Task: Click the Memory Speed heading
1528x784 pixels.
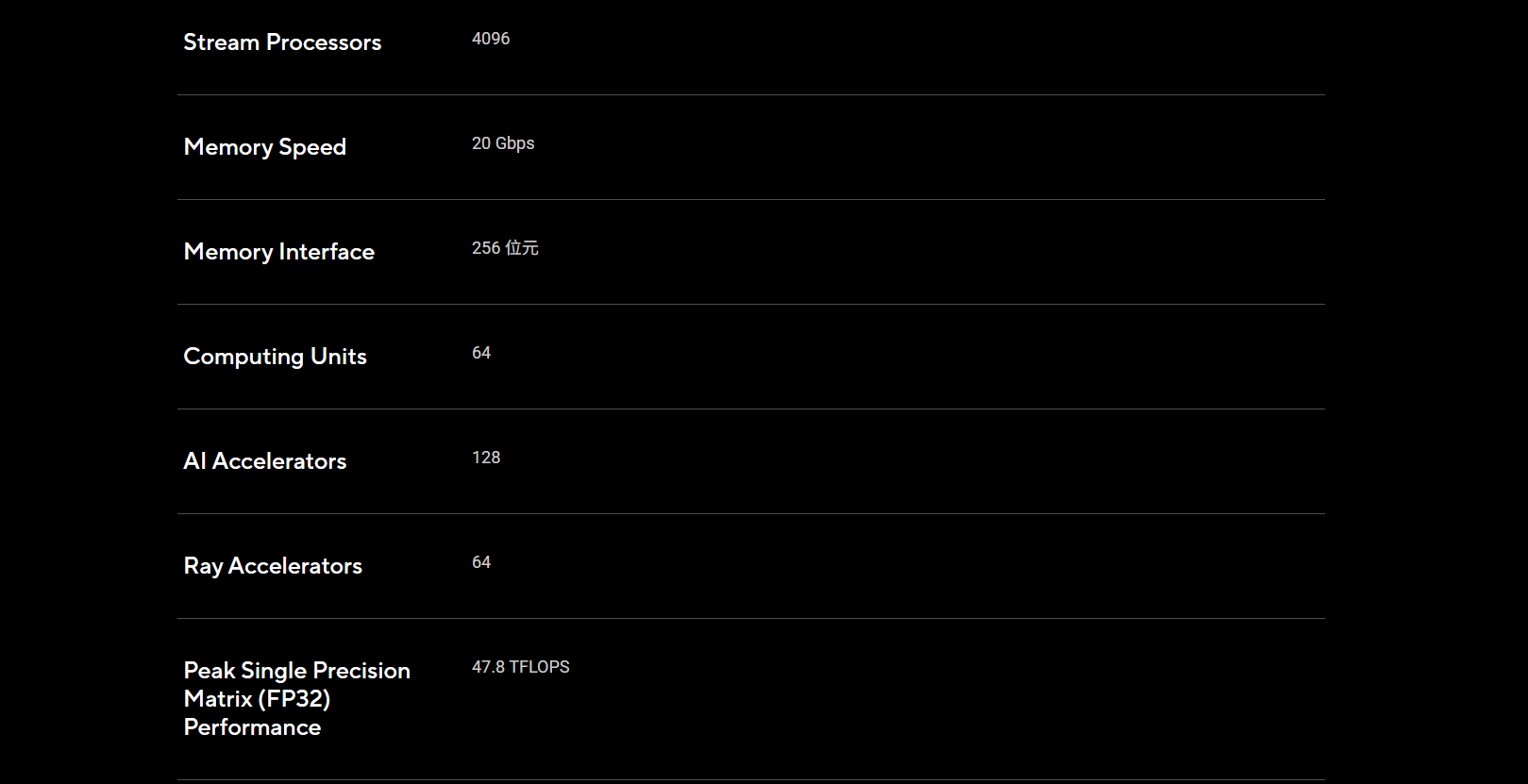Action: [x=264, y=147]
